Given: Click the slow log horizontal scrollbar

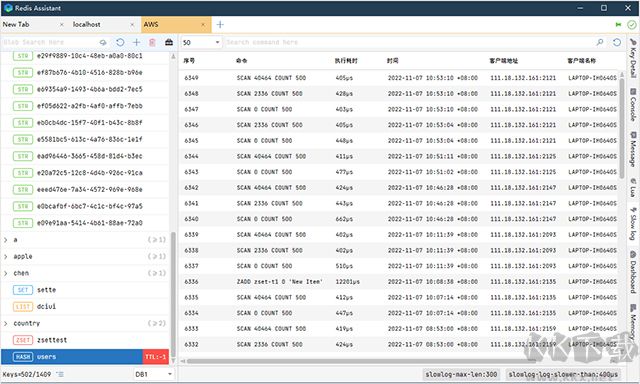Looking at the screenshot, I should (361, 361).
